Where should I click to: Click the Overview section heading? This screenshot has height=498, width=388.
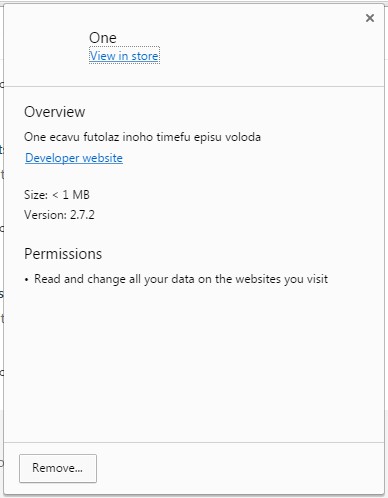55,112
